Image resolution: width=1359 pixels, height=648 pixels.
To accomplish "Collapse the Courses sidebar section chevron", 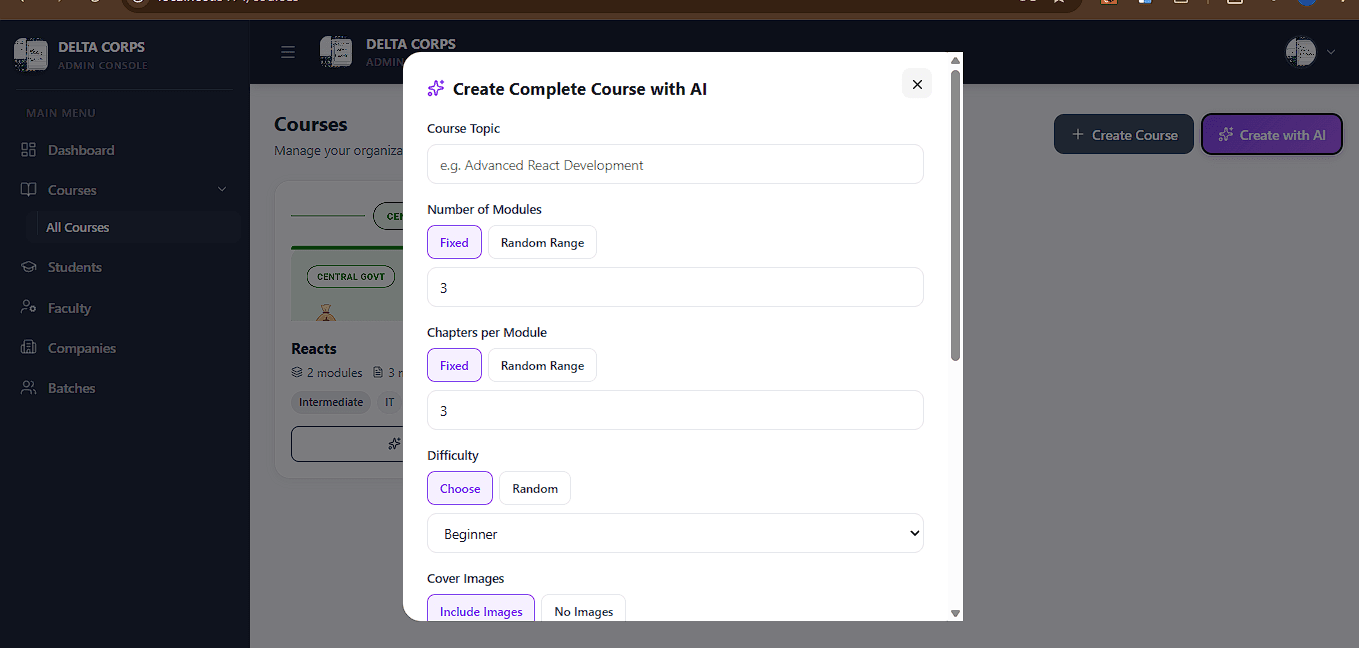I will pos(222,190).
